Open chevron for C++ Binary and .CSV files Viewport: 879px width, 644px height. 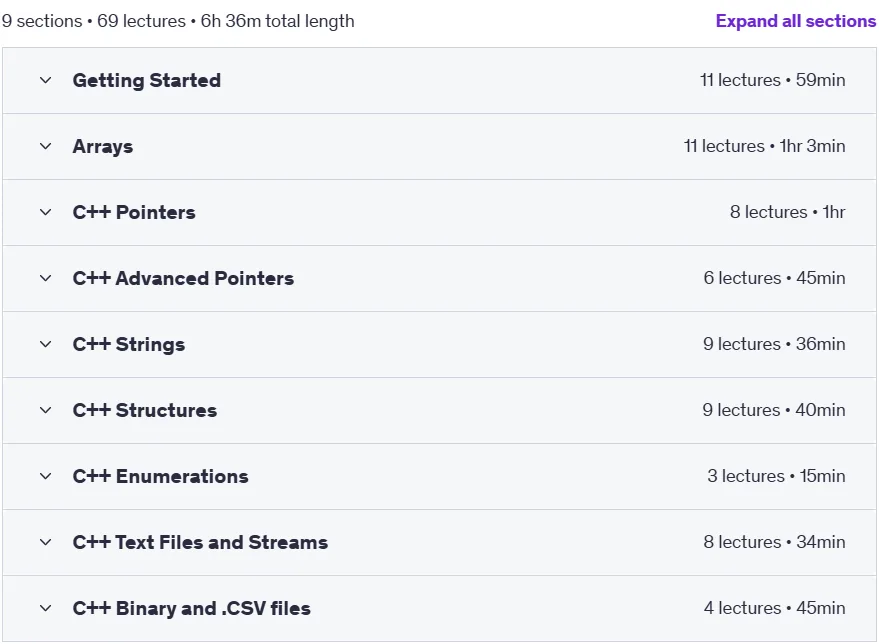45,608
